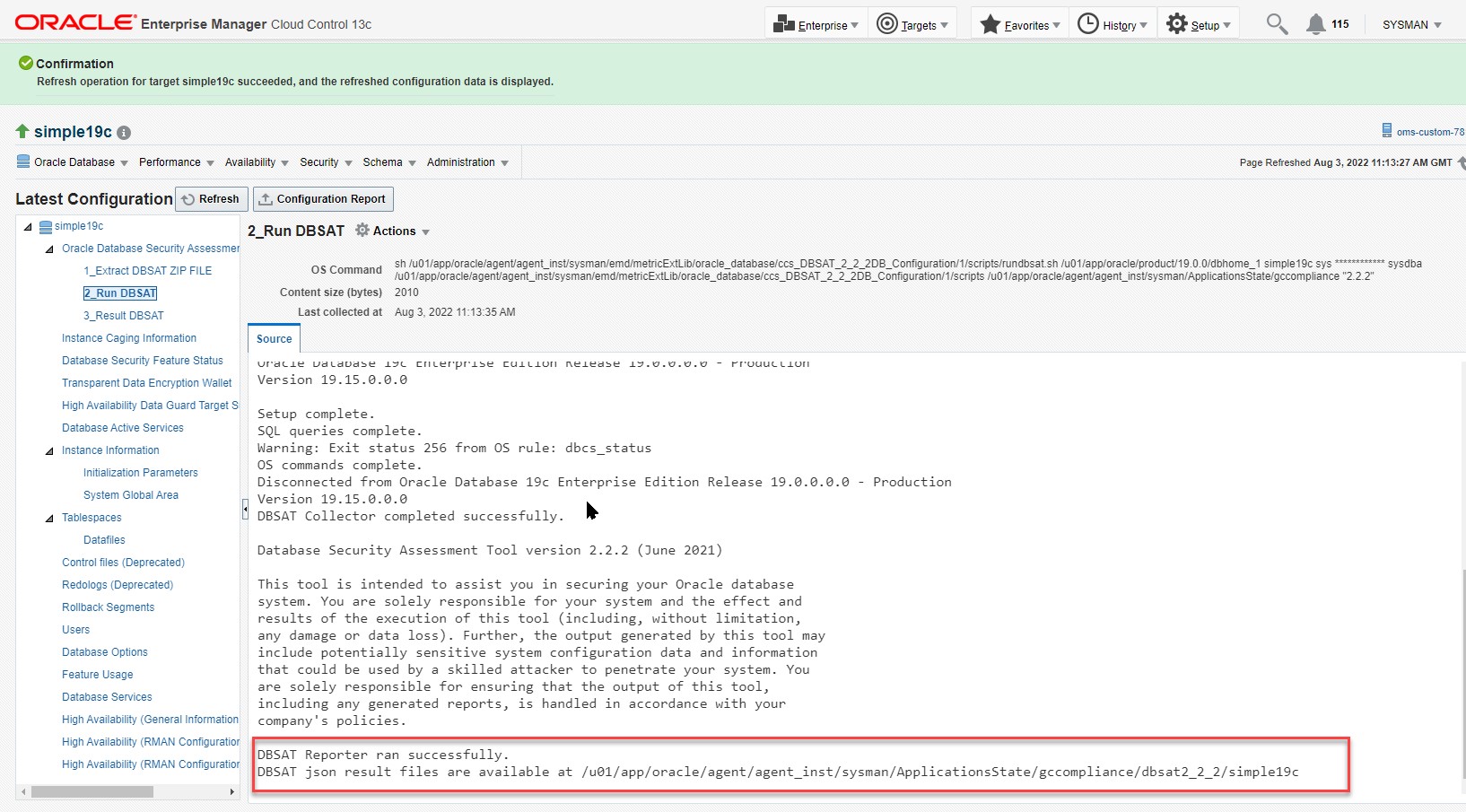Click the Actions gear icon
This screenshot has height=812, width=1466.
(362, 231)
